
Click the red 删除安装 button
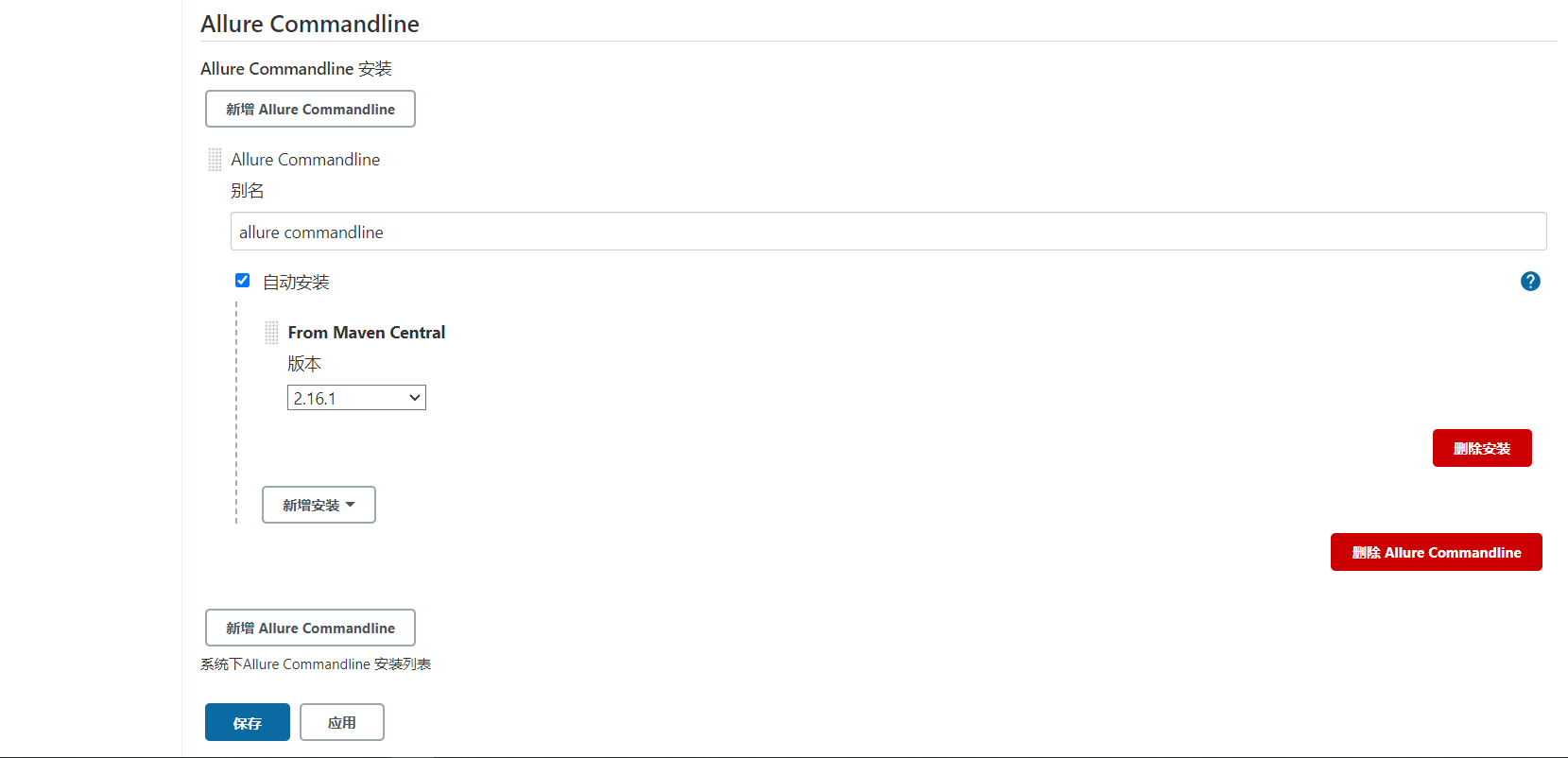pos(1482,448)
